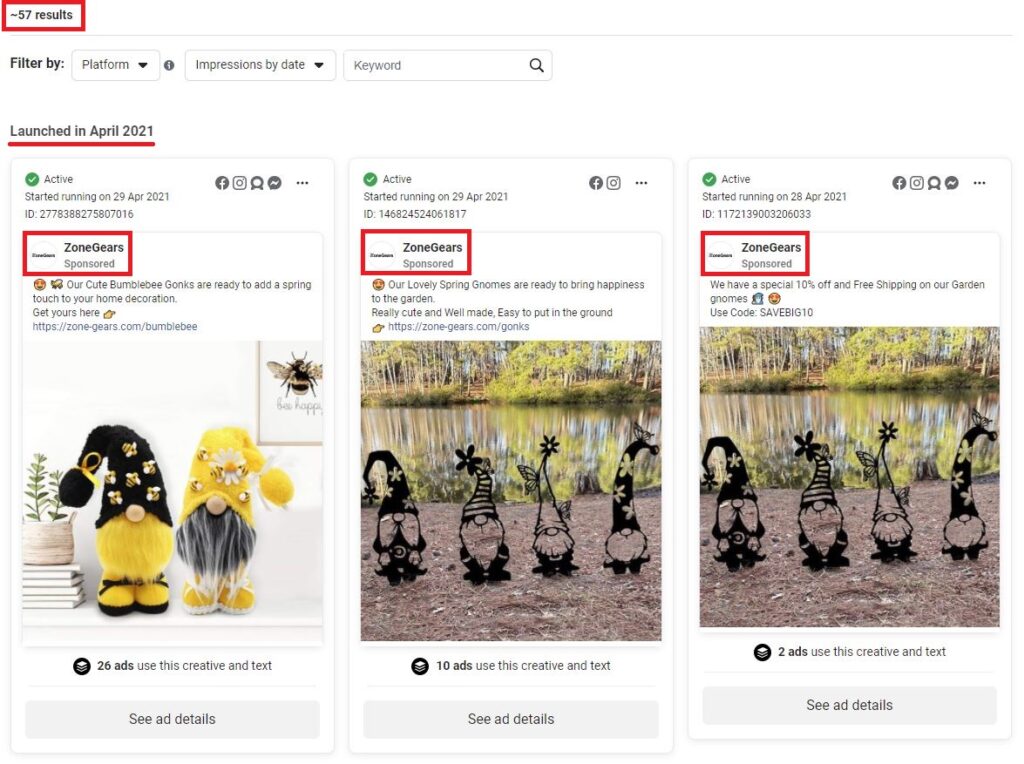
Task: Click the info icon beside Platform filter
Action: [x=169, y=65]
